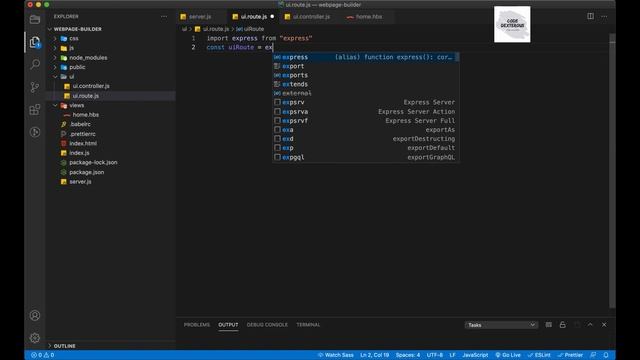
Task: Open the Source Control view
Action: tap(35, 87)
